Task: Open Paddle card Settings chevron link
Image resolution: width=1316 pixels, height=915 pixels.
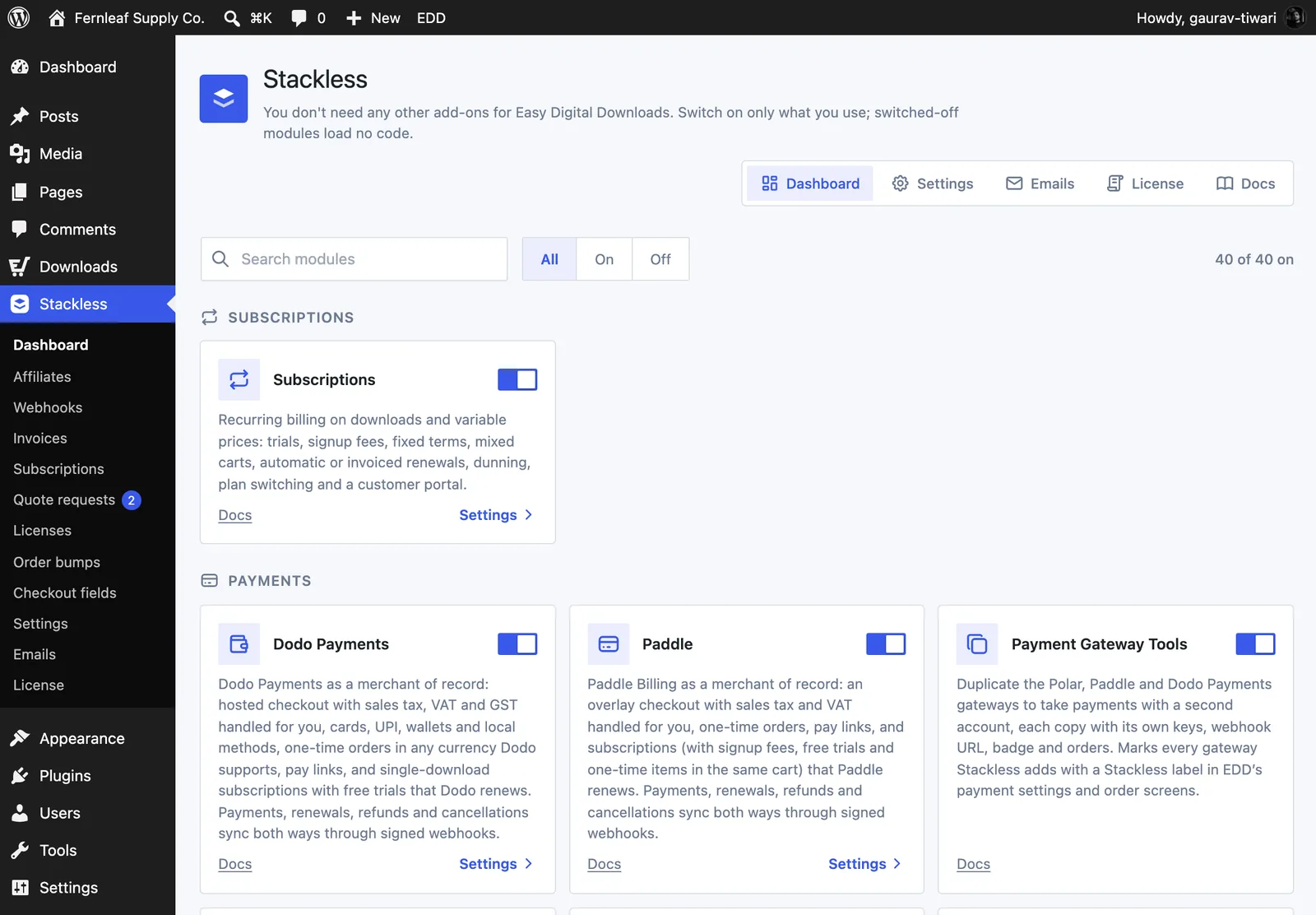Action: coord(865,864)
